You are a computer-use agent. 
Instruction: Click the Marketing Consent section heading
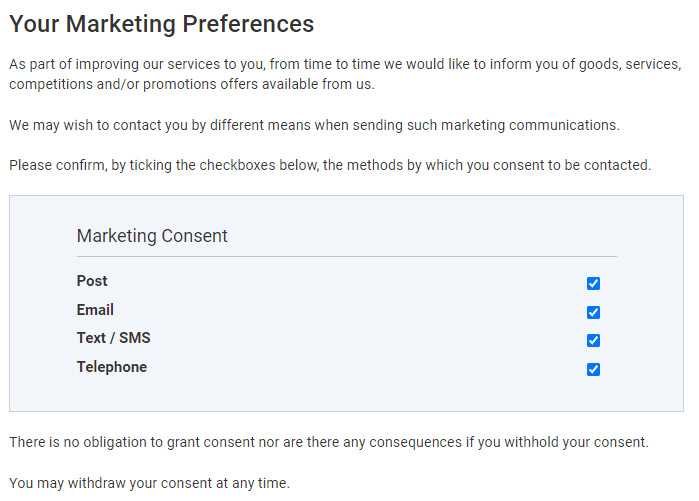[x=152, y=236]
